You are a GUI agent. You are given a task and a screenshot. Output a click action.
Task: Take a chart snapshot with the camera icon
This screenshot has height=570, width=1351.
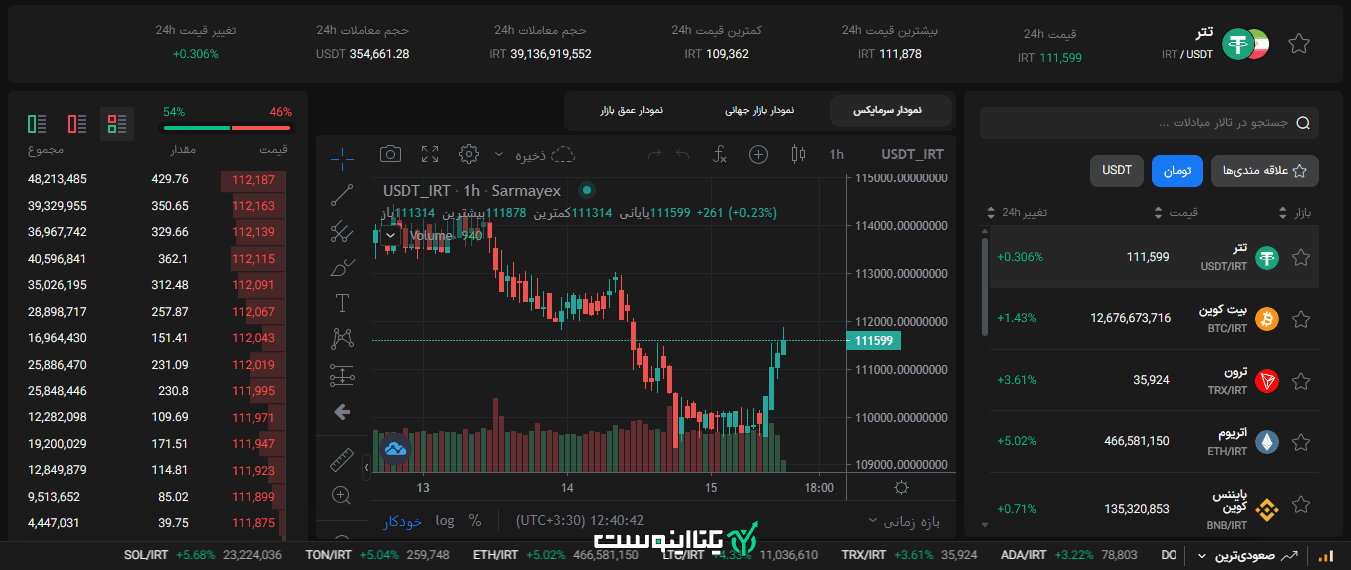(x=390, y=154)
